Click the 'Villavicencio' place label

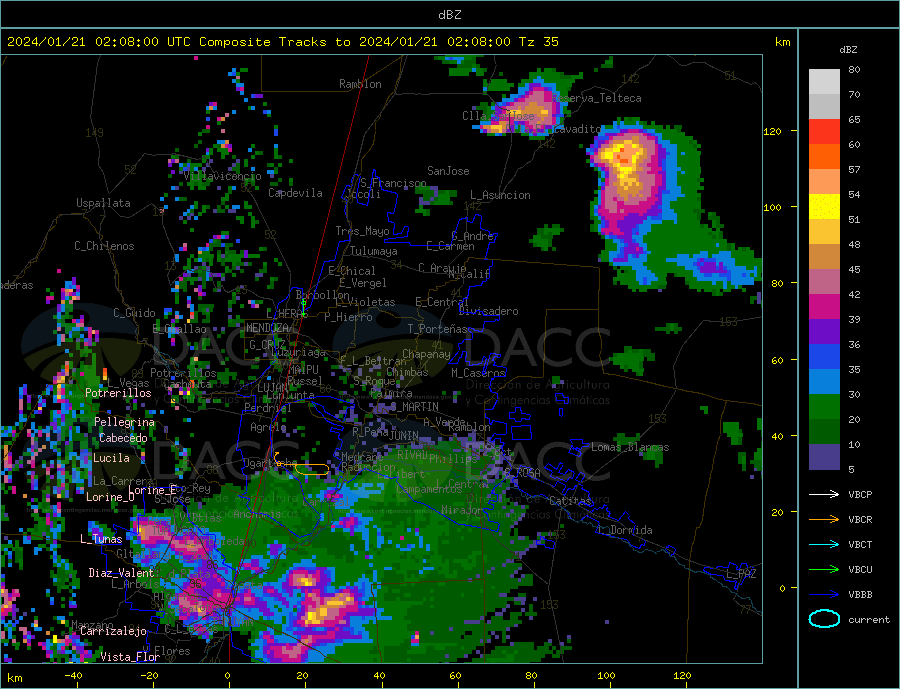tap(222, 176)
